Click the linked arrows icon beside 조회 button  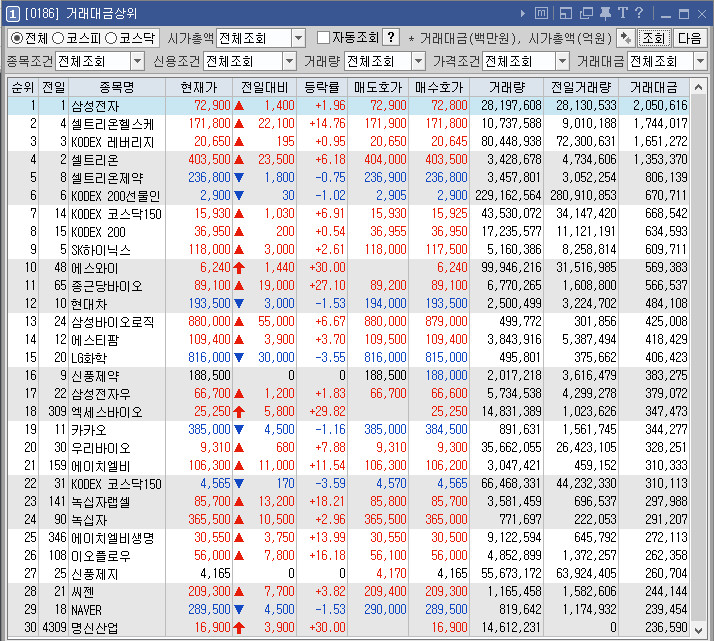pos(626,38)
